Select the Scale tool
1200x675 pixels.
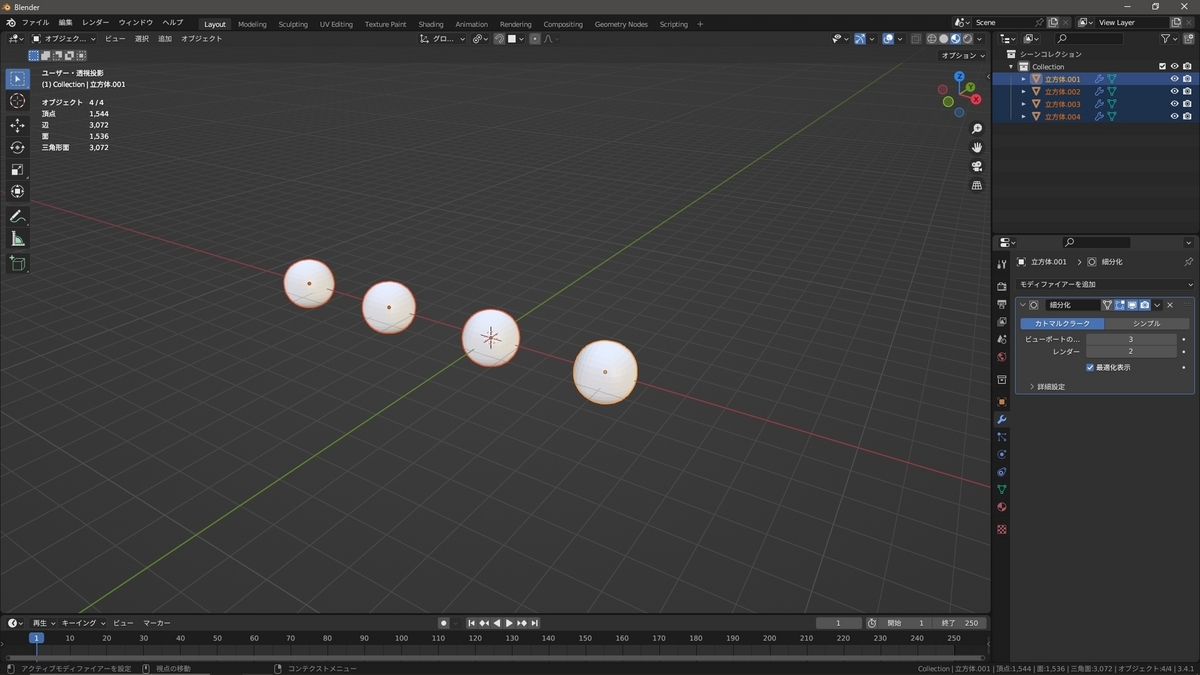click(x=17, y=169)
